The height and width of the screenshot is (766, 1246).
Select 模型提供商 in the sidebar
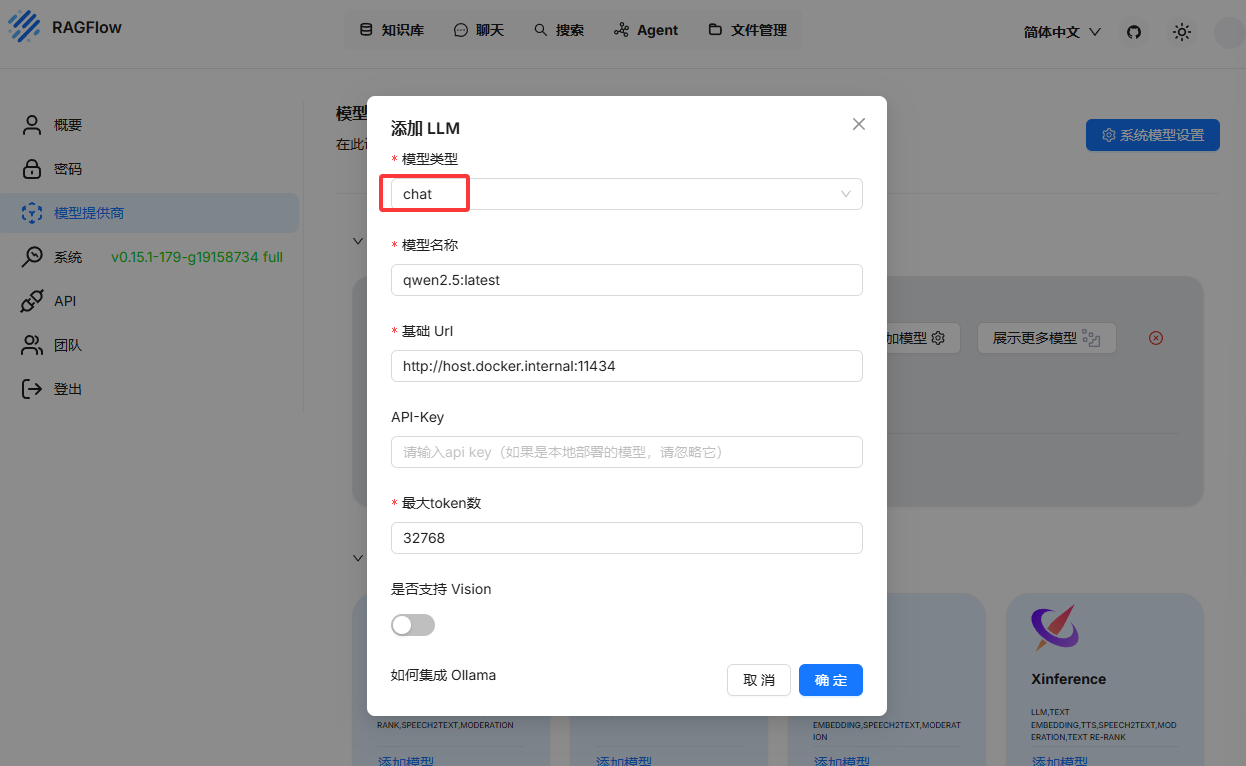coord(89,213)
